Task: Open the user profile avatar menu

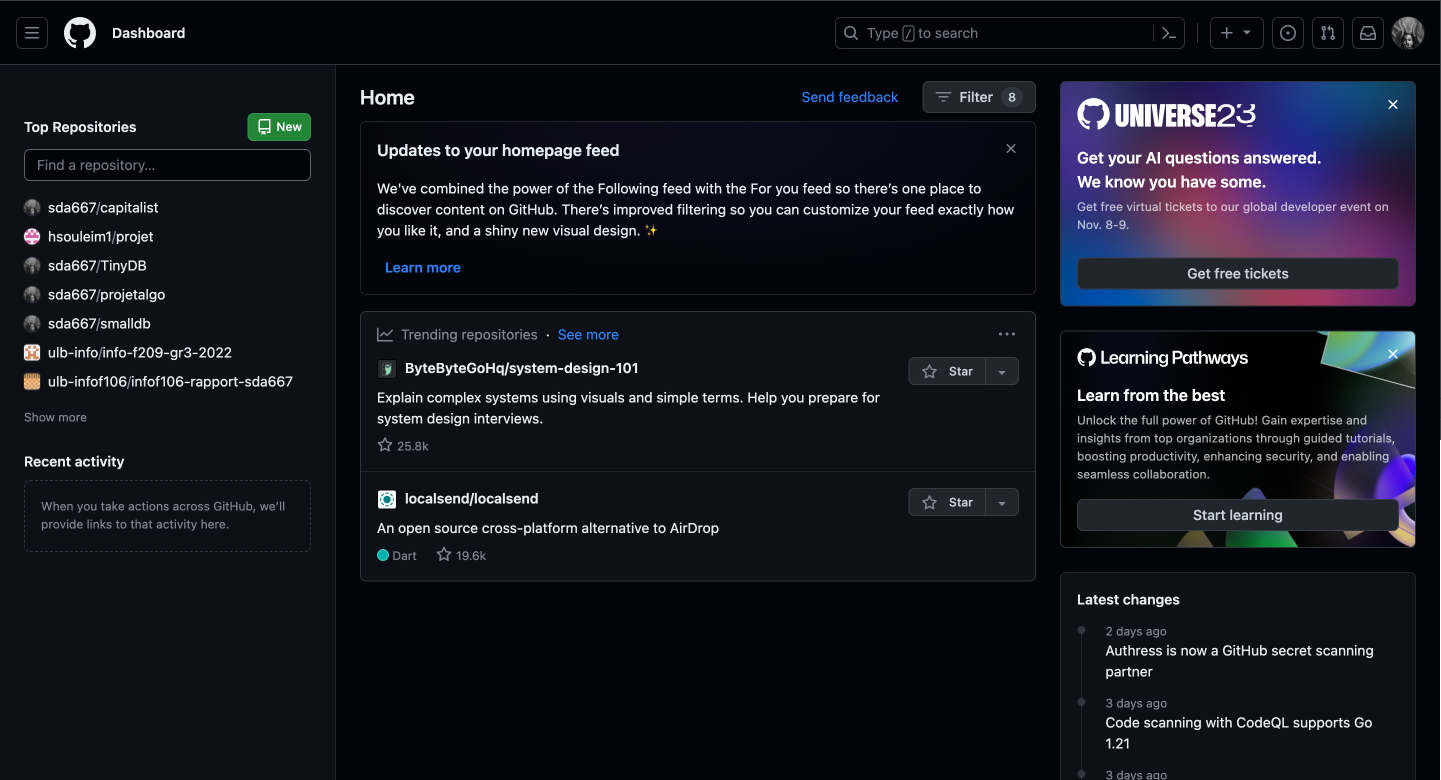Action: point(1408,33)
